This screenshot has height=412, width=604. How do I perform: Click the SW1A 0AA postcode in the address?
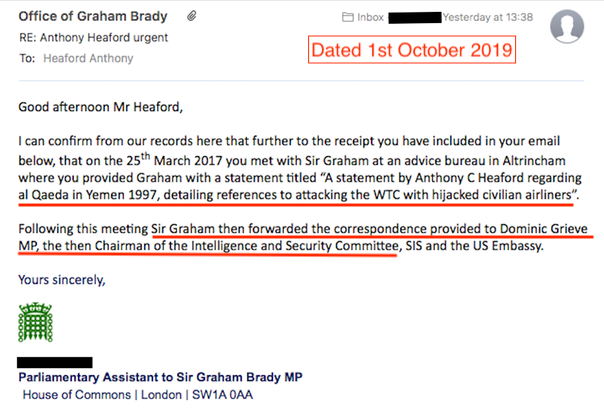click(x=222, y=395)
